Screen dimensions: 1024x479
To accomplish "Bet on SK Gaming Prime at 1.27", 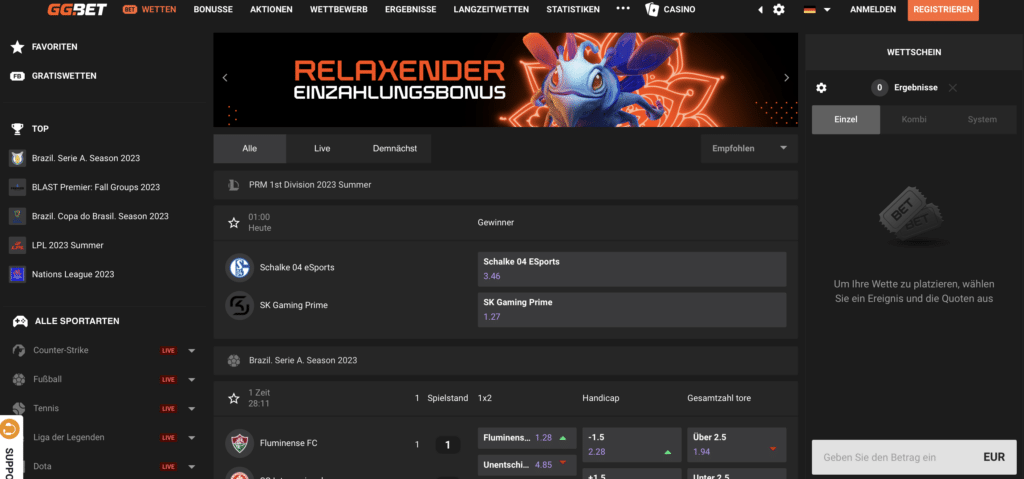I will coord(632,310).
